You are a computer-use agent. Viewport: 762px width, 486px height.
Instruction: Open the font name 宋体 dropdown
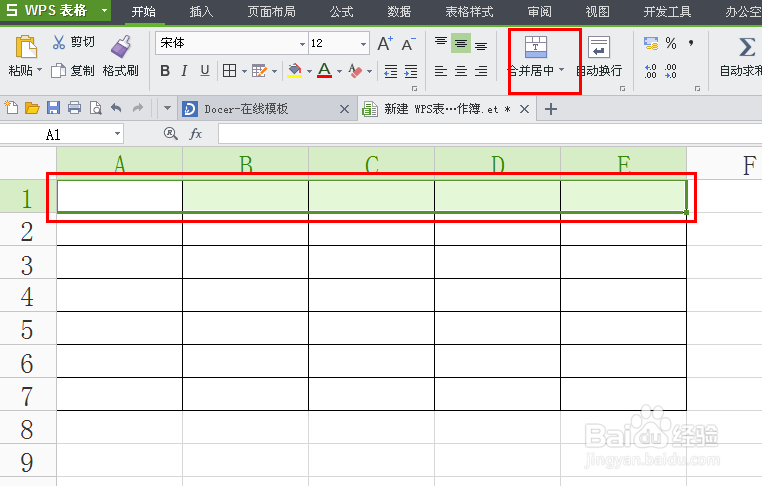point(302,44)
